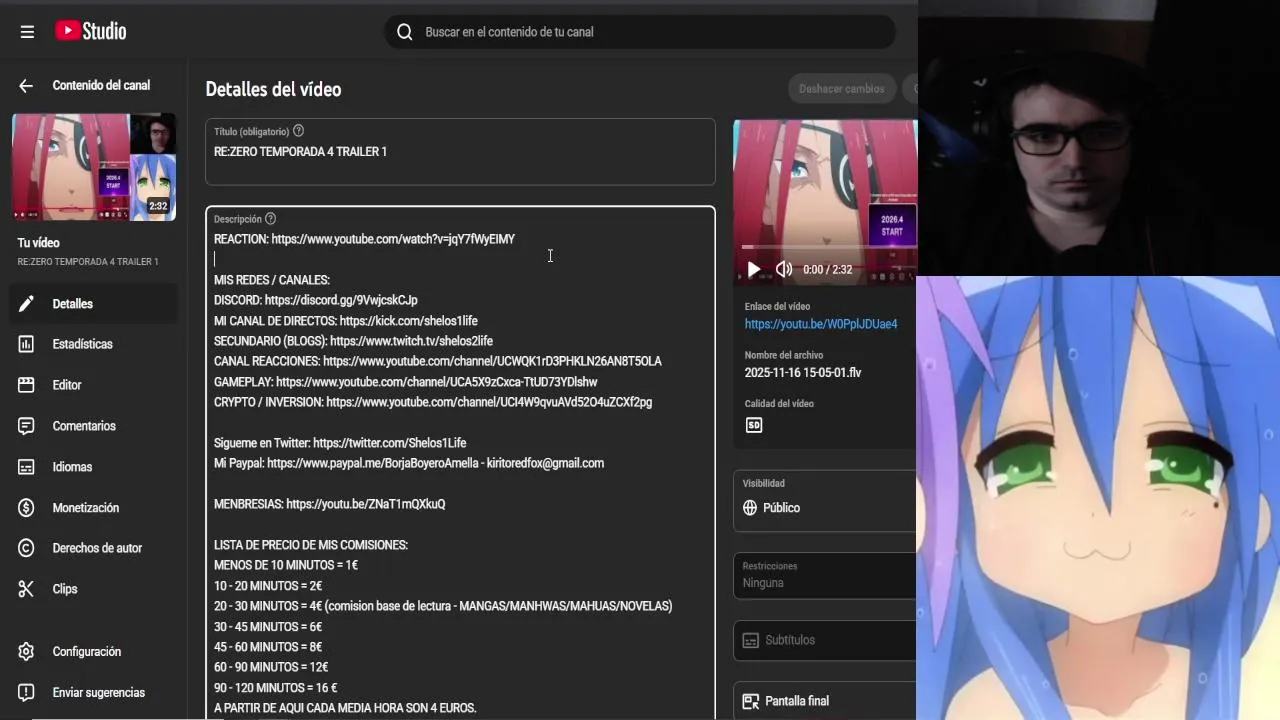
Task: Click the MENBRESIAS link line
Action: [x=330, y=504]
